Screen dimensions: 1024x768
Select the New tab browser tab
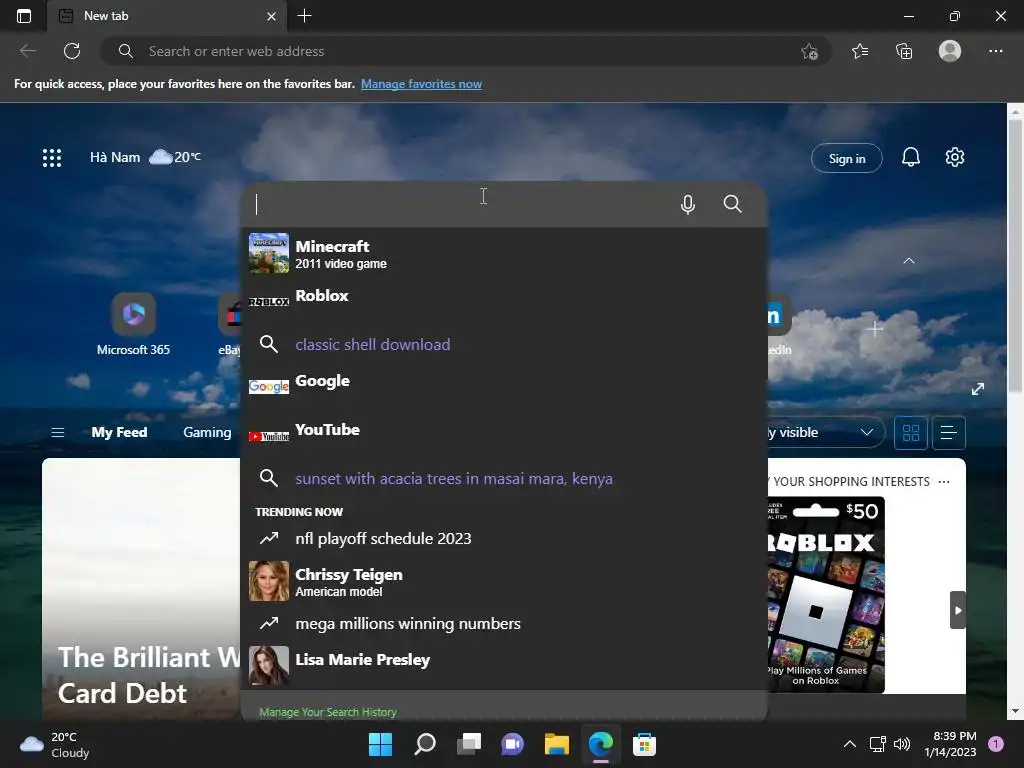click(166, 16)
